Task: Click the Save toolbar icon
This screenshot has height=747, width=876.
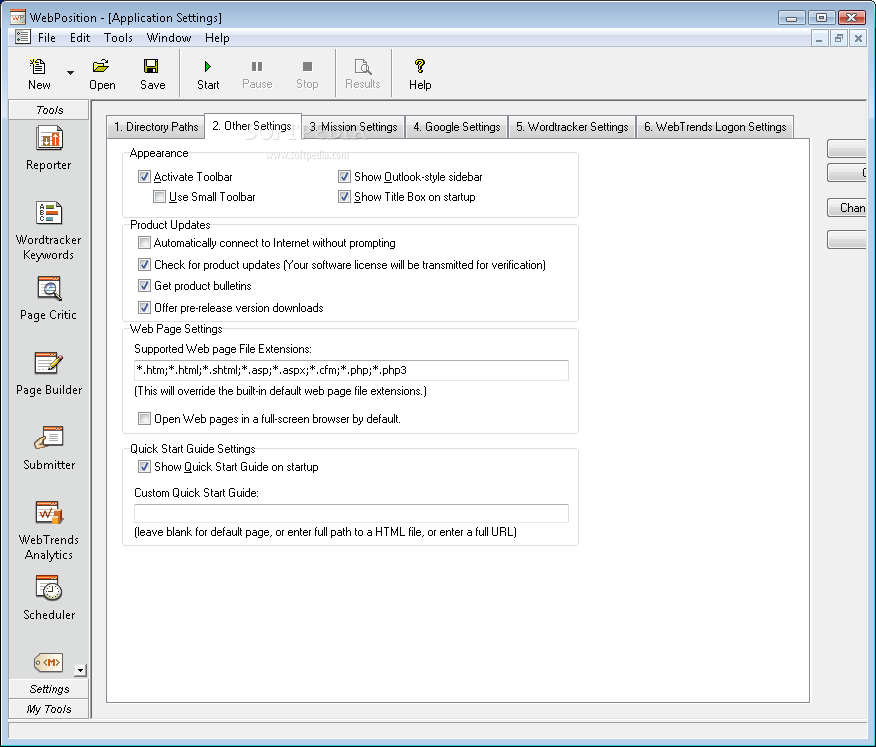Action: point(152,74)
